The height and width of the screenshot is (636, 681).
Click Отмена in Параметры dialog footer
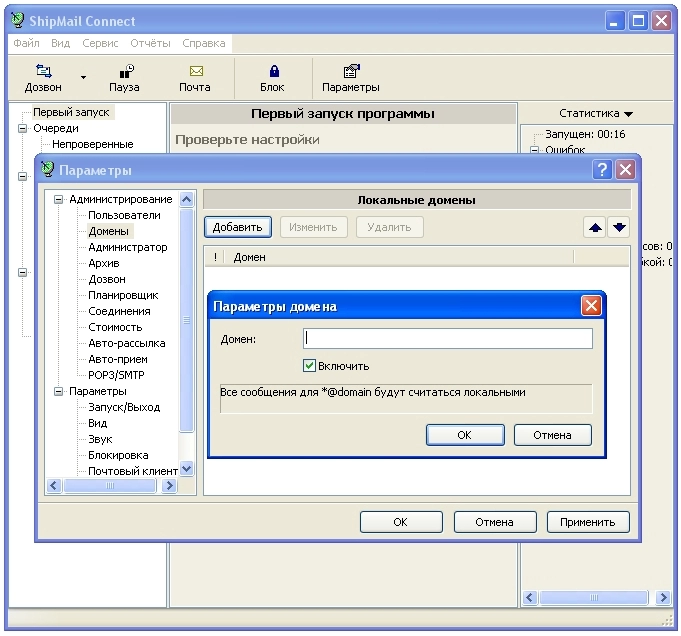(x=495, y=522)
